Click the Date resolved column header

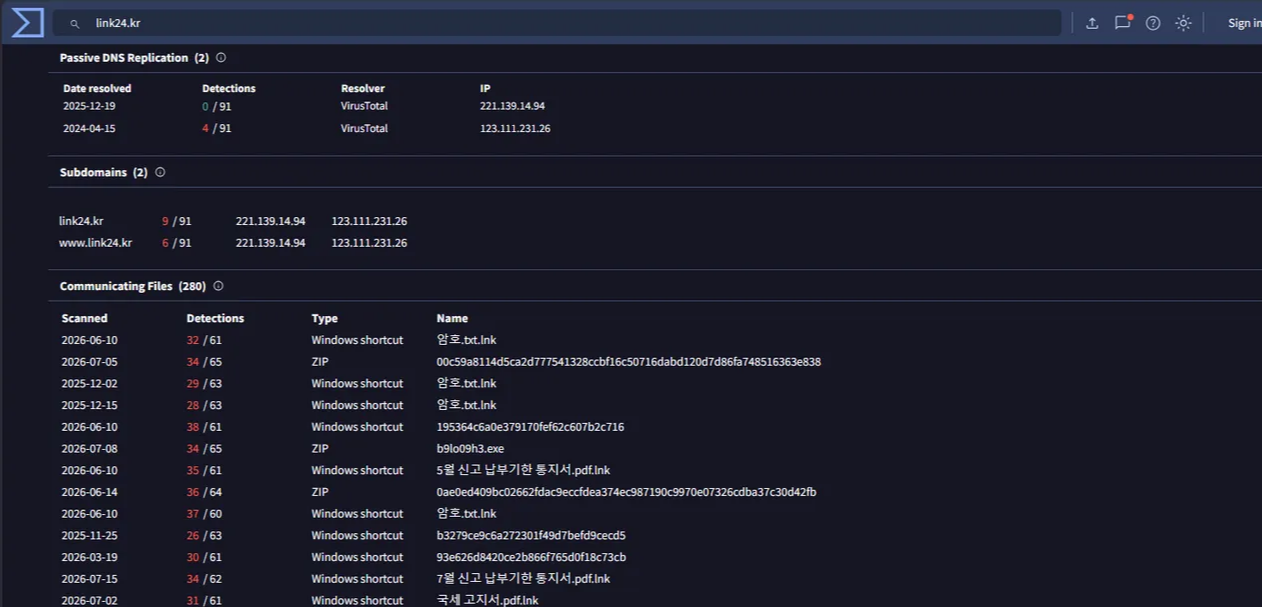click(x=97, y=88)
